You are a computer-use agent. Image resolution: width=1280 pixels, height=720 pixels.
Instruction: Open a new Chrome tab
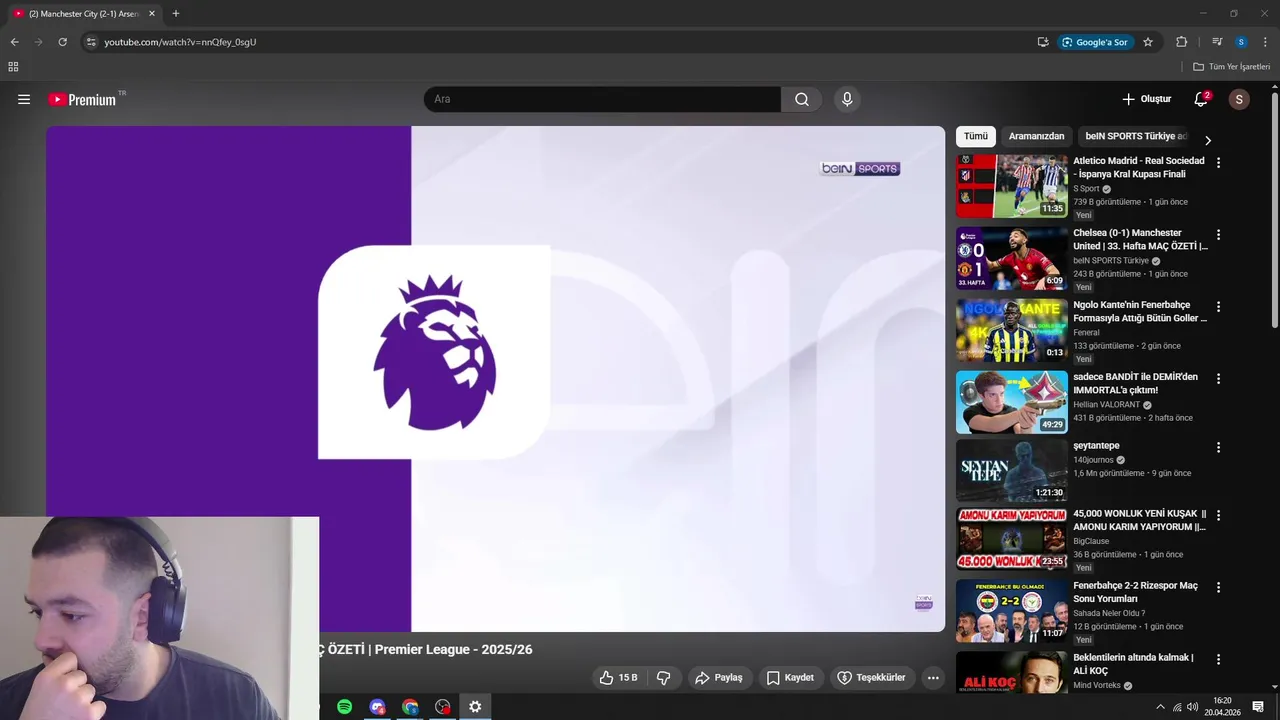coord(176,14)
